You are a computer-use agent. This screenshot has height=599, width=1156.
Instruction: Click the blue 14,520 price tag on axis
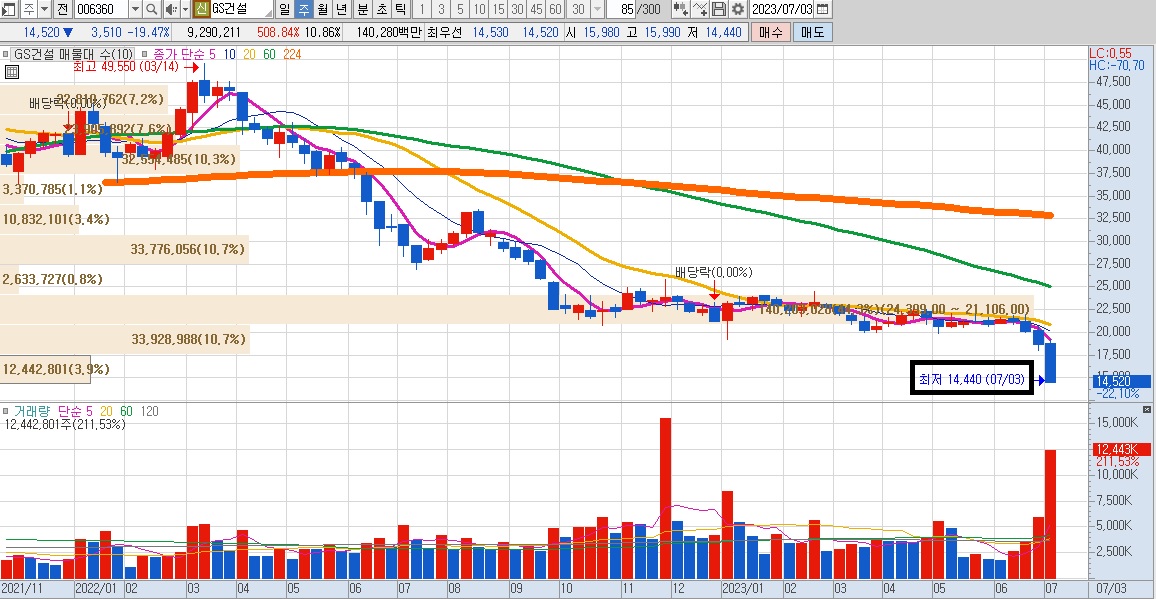click(x=1121, y=381)
